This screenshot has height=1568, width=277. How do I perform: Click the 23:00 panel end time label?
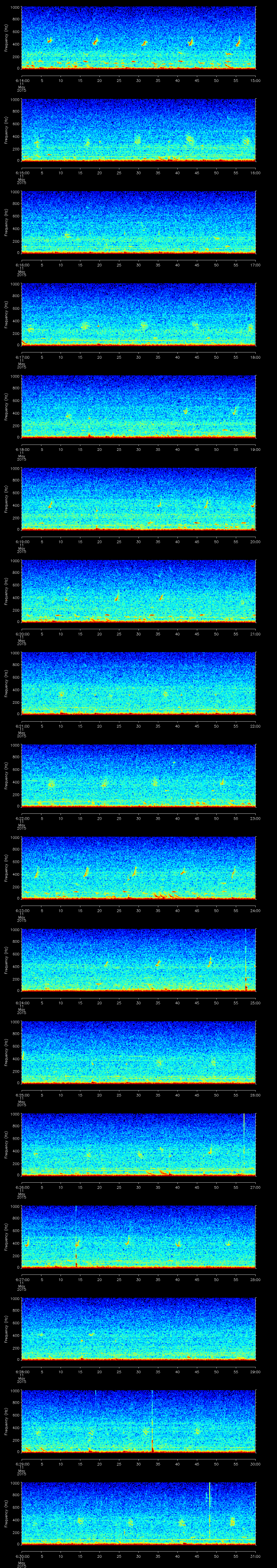pyautogui.click(x=255, y=818)
